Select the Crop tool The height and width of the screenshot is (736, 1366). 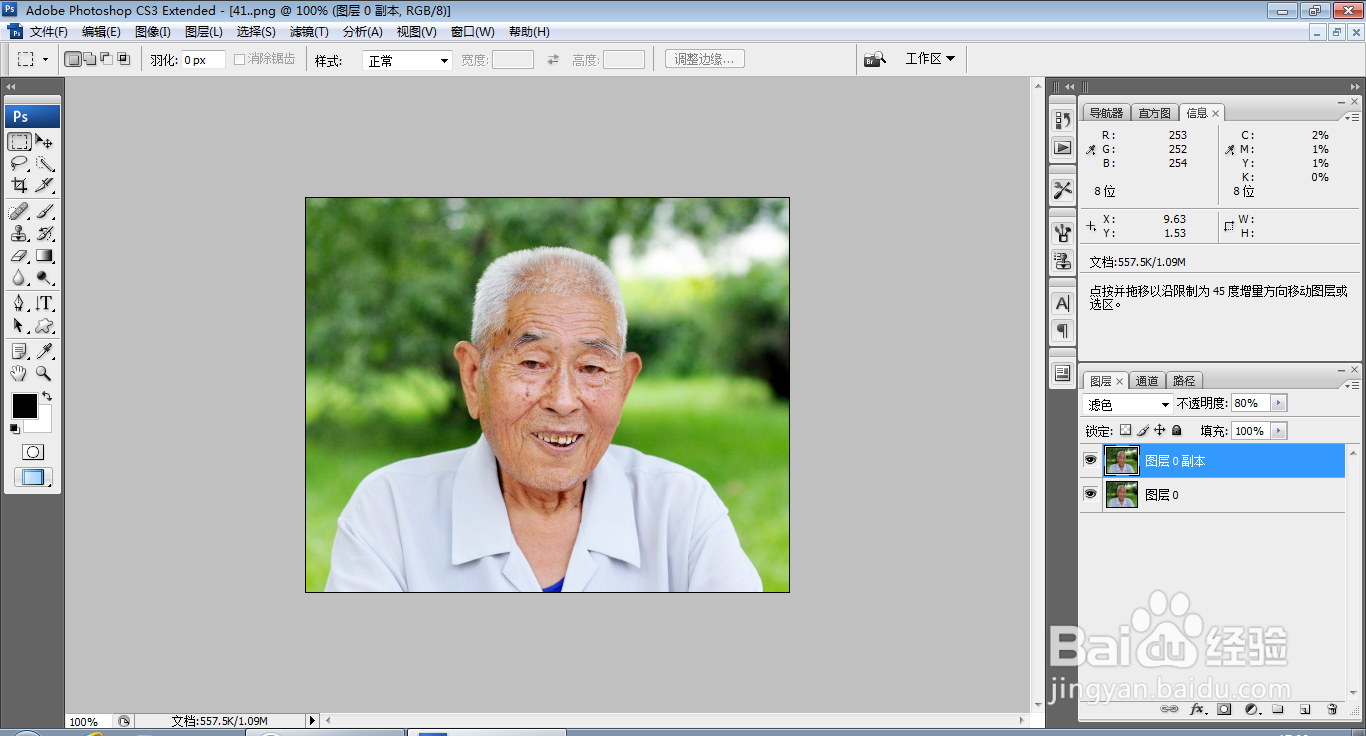click(x=20, y=185)
